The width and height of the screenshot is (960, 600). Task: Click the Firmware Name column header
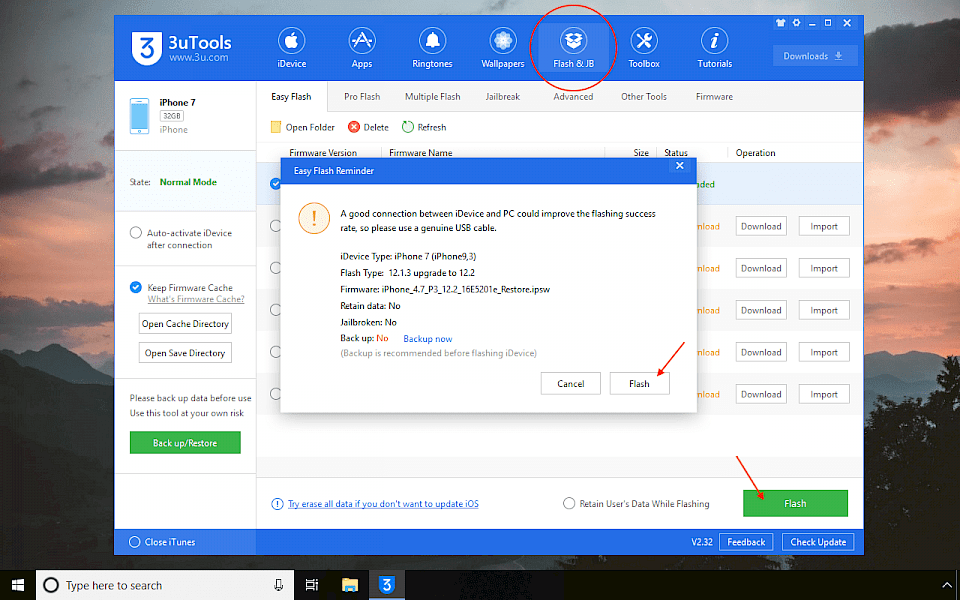[x=421, y=153]
